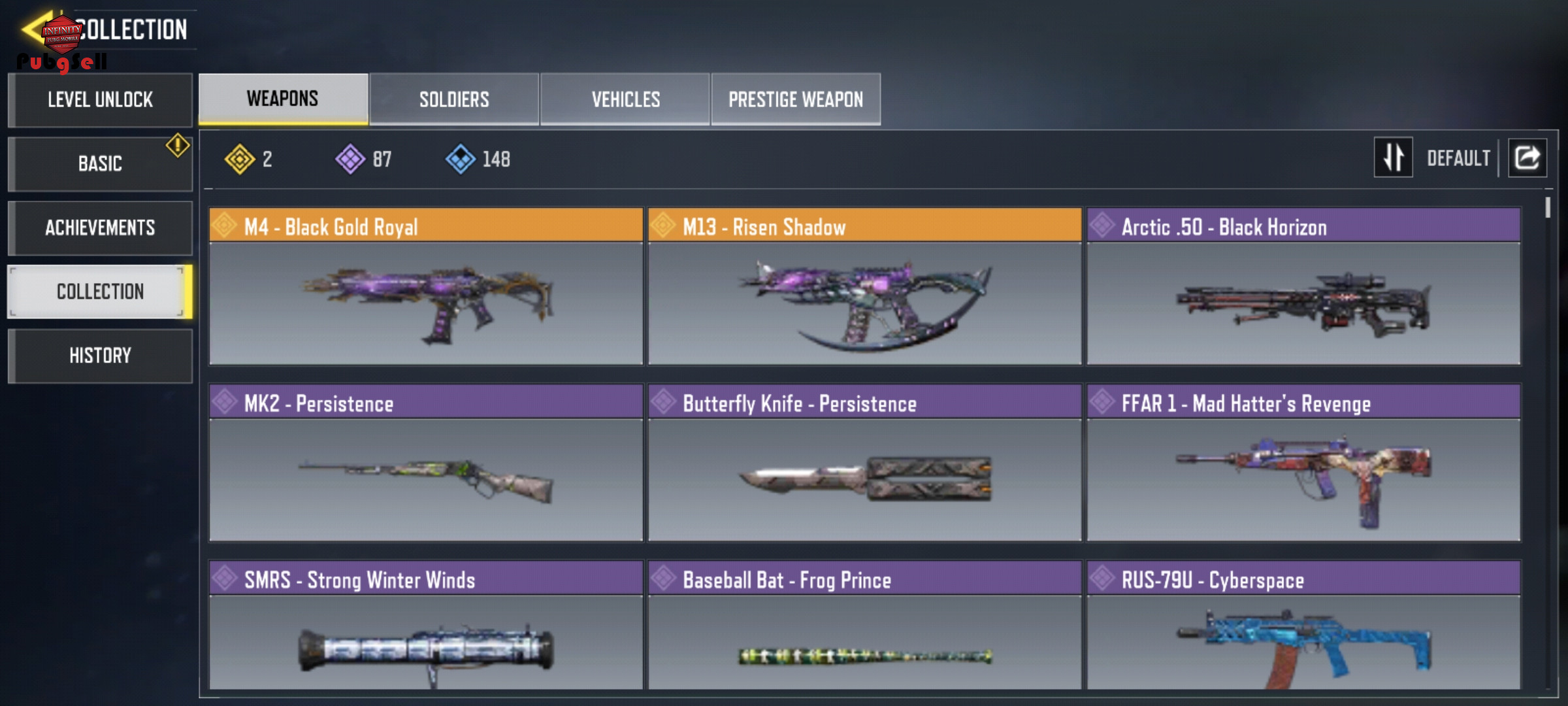The width and height of the screenshot is (1568, 706).
Task: Click the sort order arrows icon
Action: click(1394, 158)
